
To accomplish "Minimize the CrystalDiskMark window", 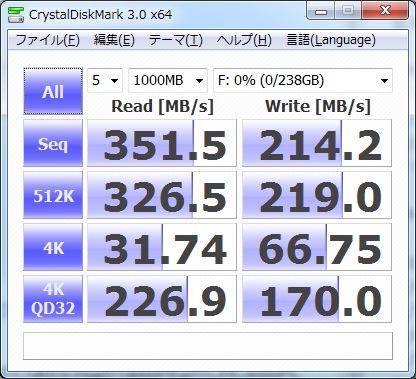I will point(321,12).
